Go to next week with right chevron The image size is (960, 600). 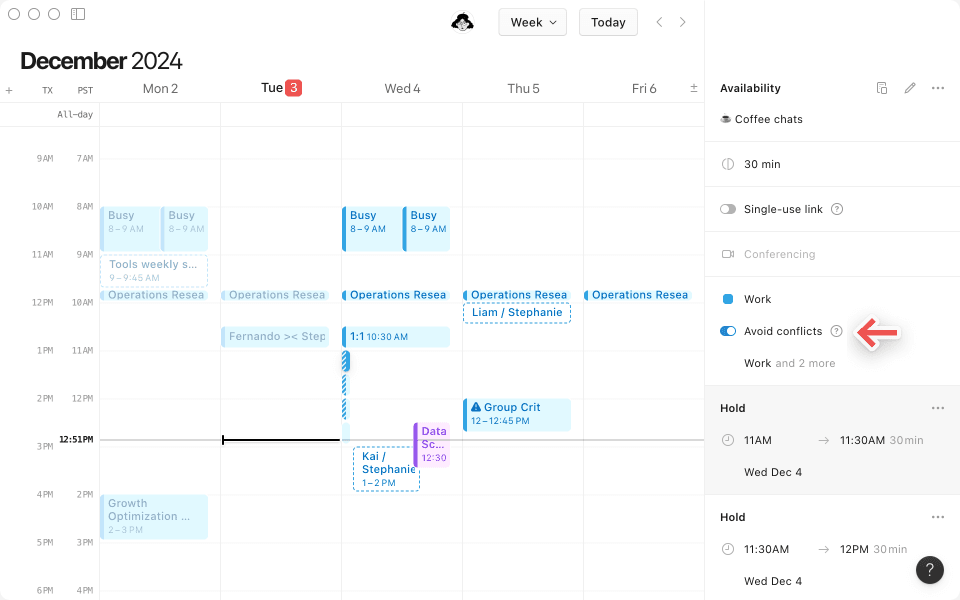click(683, 22)
